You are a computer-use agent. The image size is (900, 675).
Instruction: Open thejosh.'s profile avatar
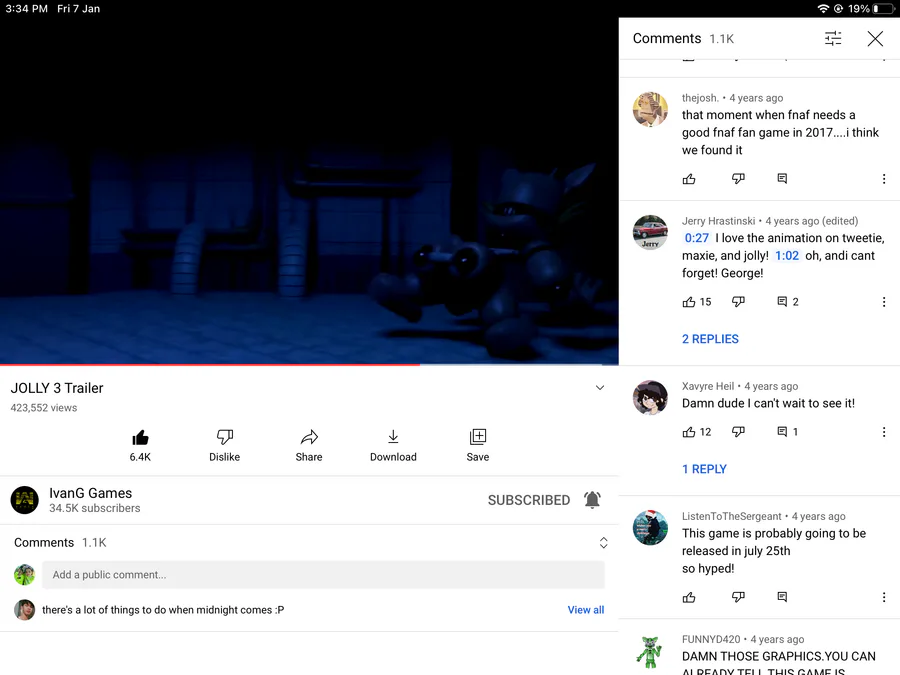point(650,109)
